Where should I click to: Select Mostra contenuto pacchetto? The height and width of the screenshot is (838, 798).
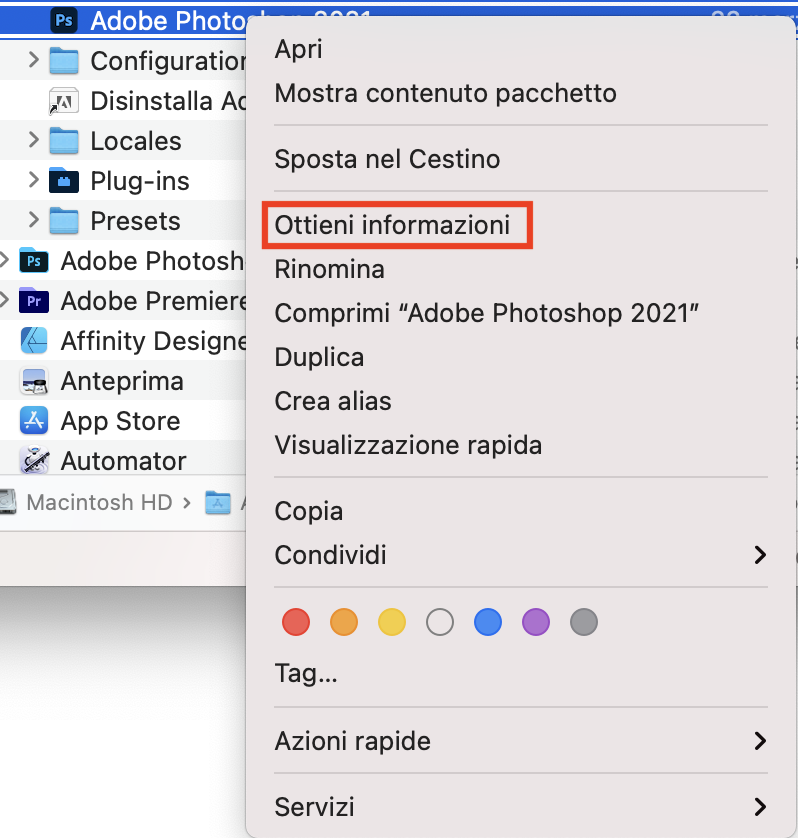[x=445, y=93]
